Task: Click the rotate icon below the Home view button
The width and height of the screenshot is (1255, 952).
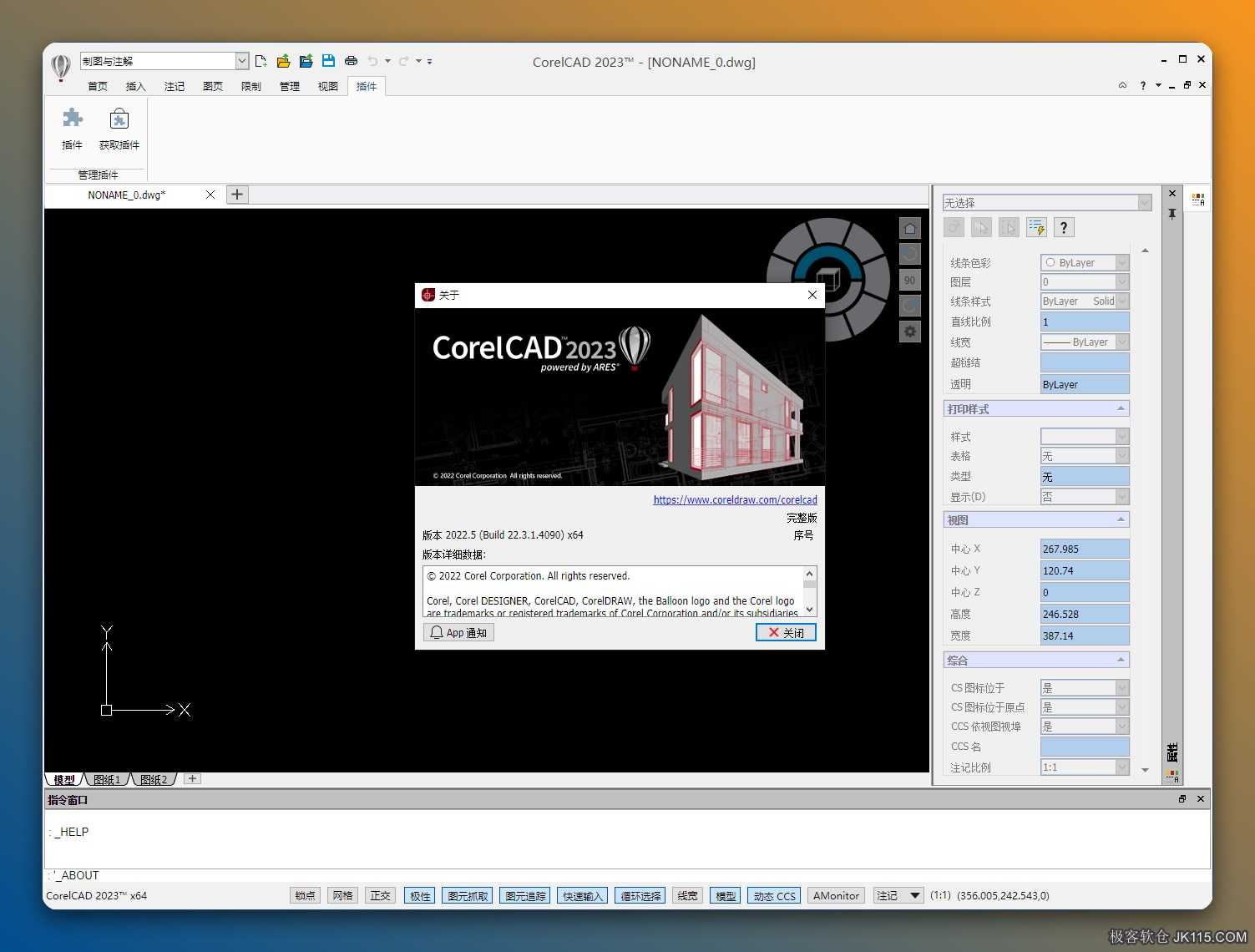Action: coord(910,254)
